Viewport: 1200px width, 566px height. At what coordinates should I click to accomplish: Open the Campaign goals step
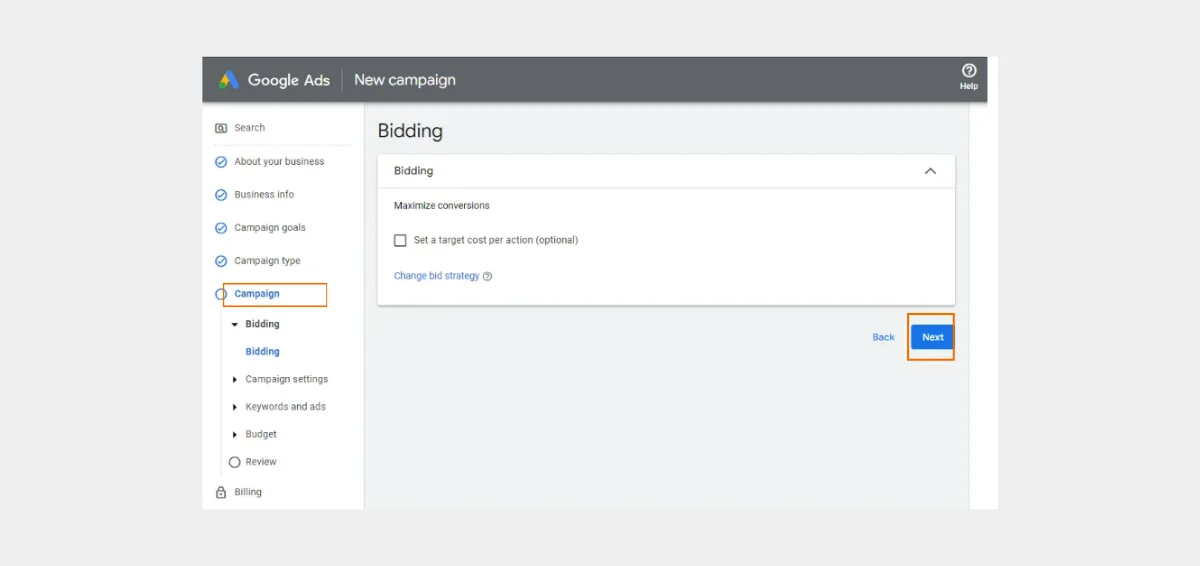click(x=270, y=228)
